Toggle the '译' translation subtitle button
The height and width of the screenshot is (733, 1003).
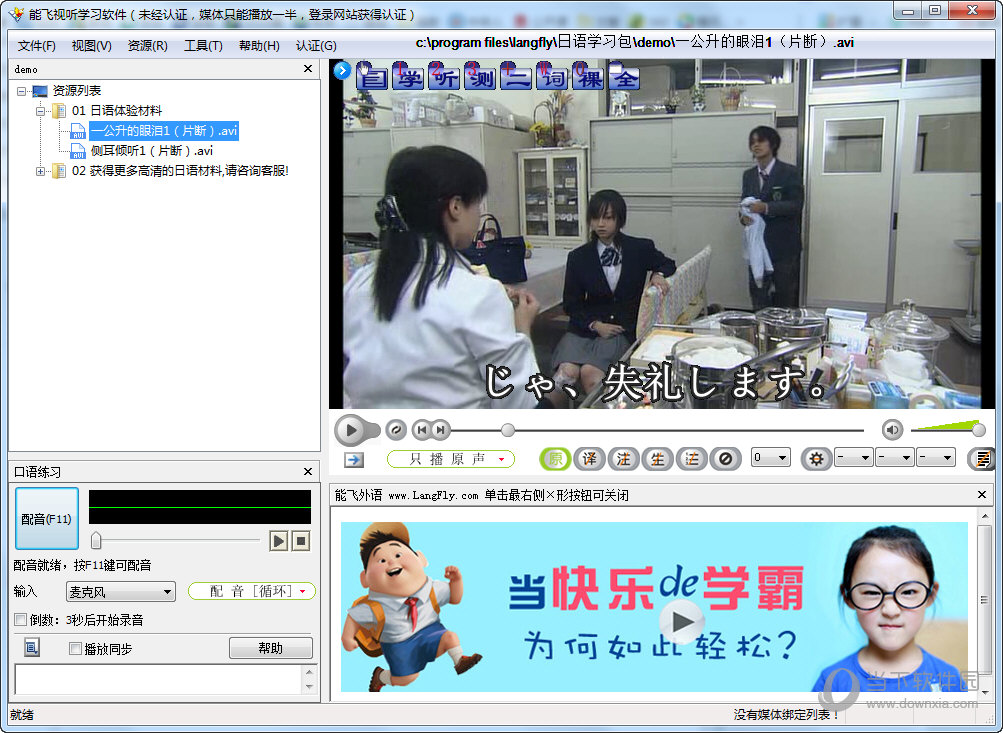click(589, 459)
